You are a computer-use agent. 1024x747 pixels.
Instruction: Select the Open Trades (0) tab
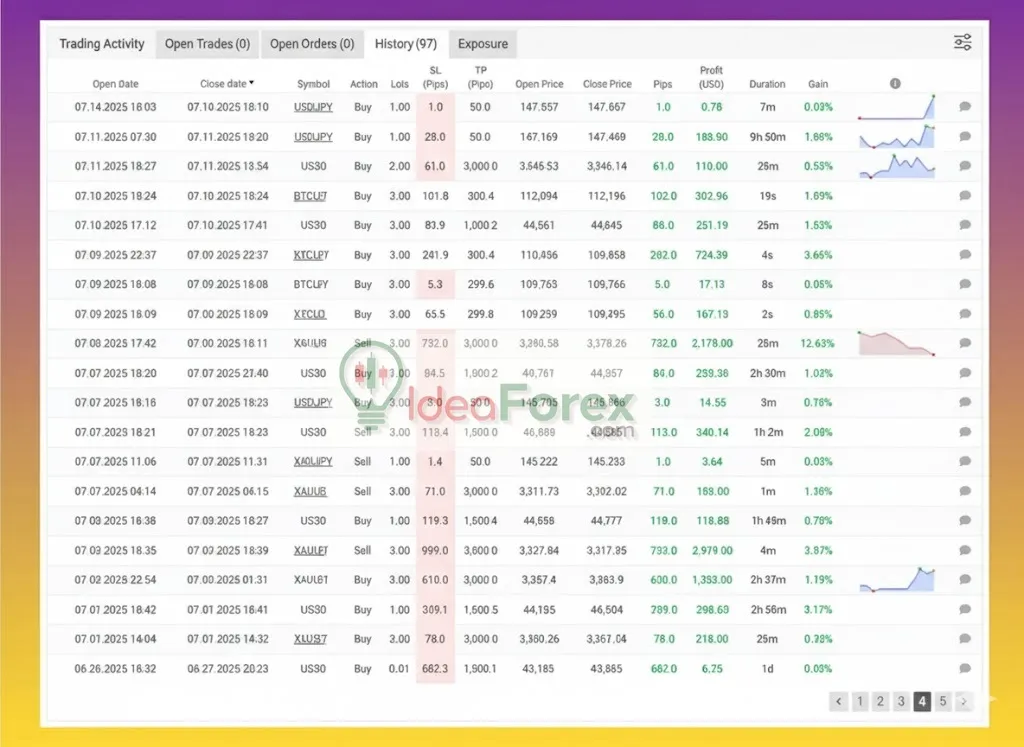207,43
